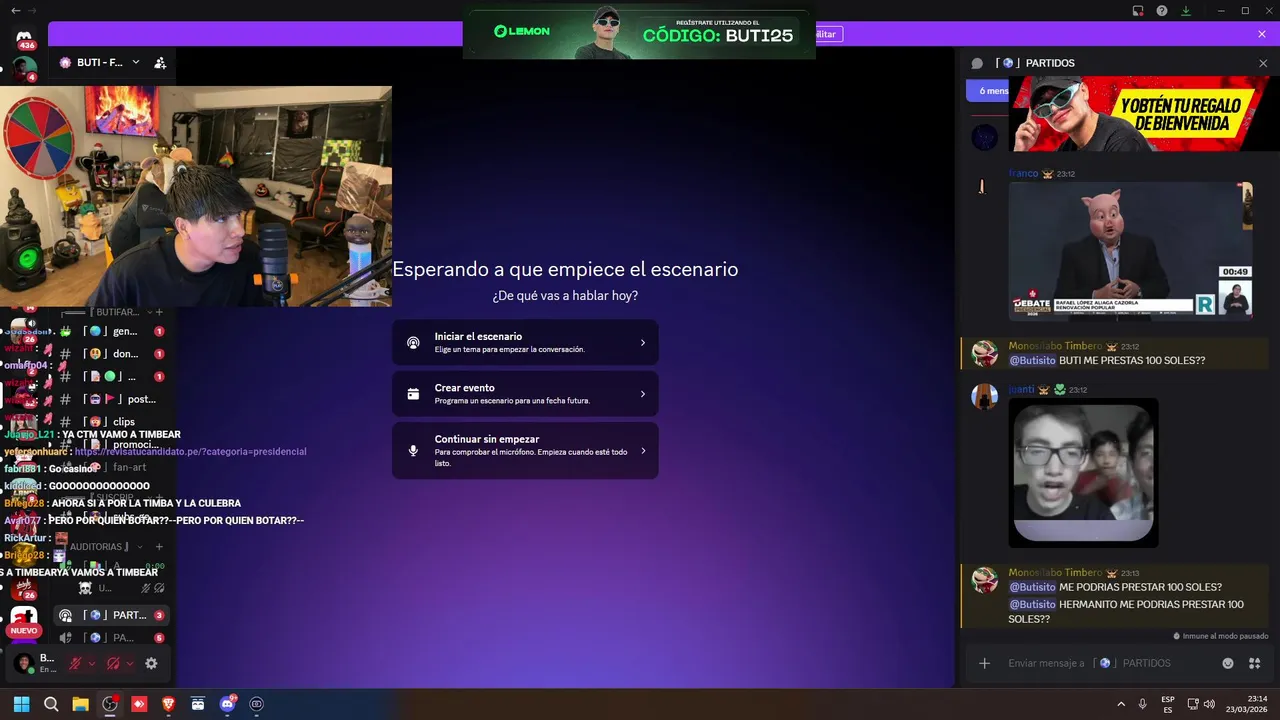Show hidden system tray icons
Screen dimensions: 1280x720
[1121, 704]
